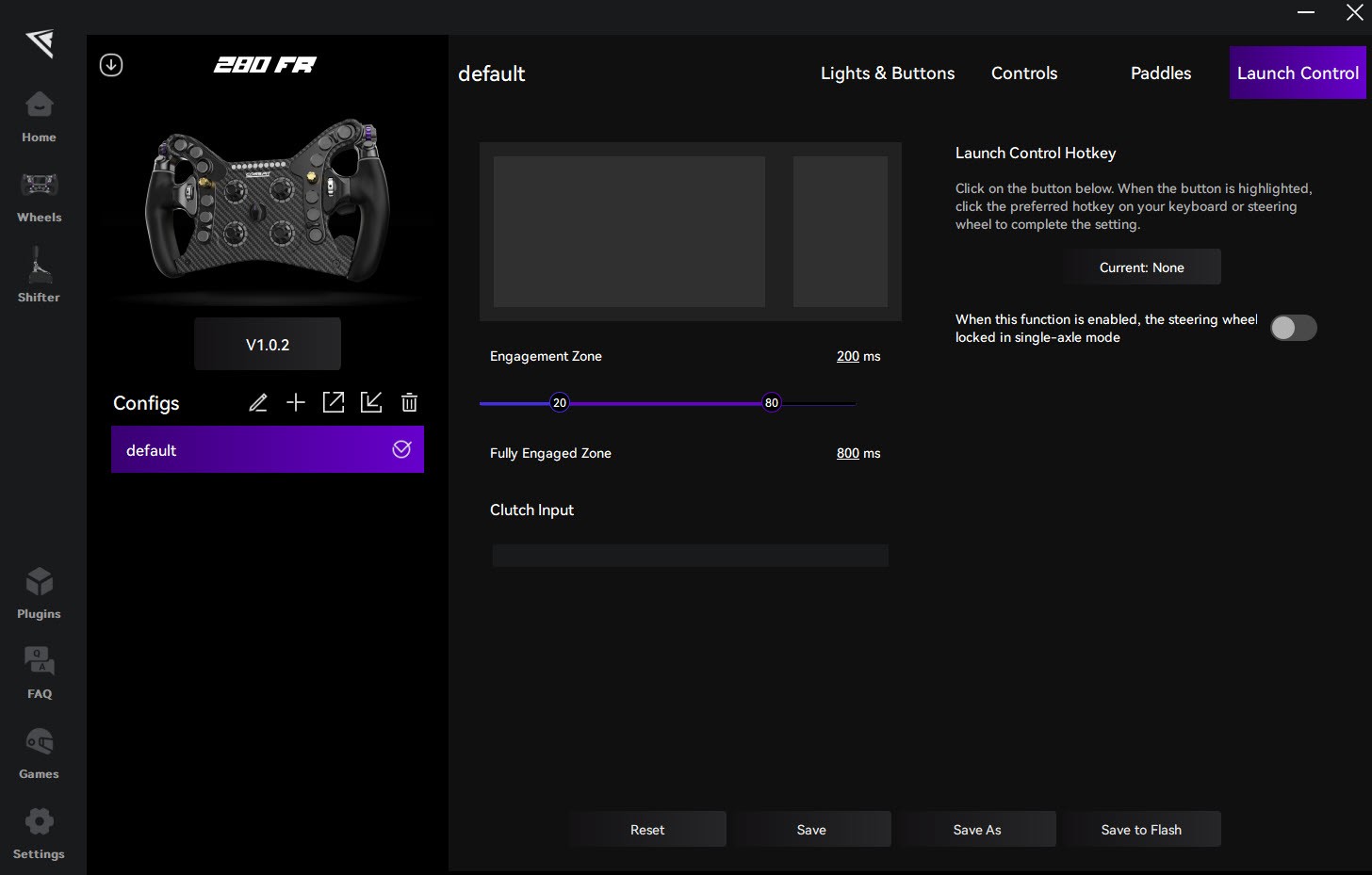Click the Save As button
Screen dimensions: 1372x875
tap(977, 830)
